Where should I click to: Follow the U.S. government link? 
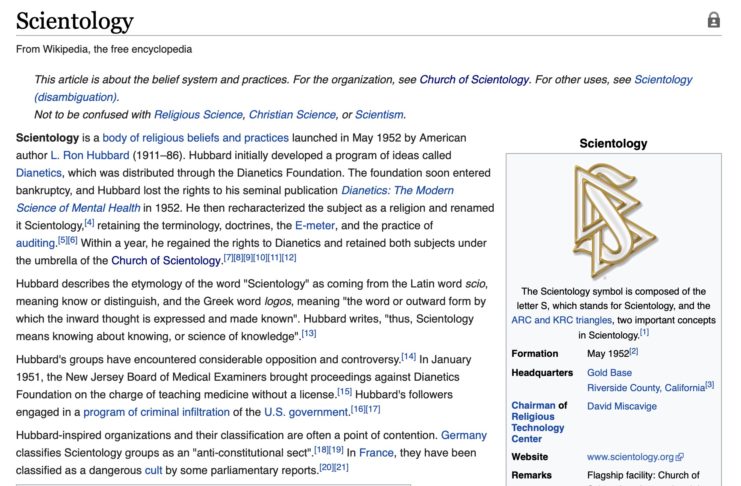pyautogui.click(x=306, y=412)
